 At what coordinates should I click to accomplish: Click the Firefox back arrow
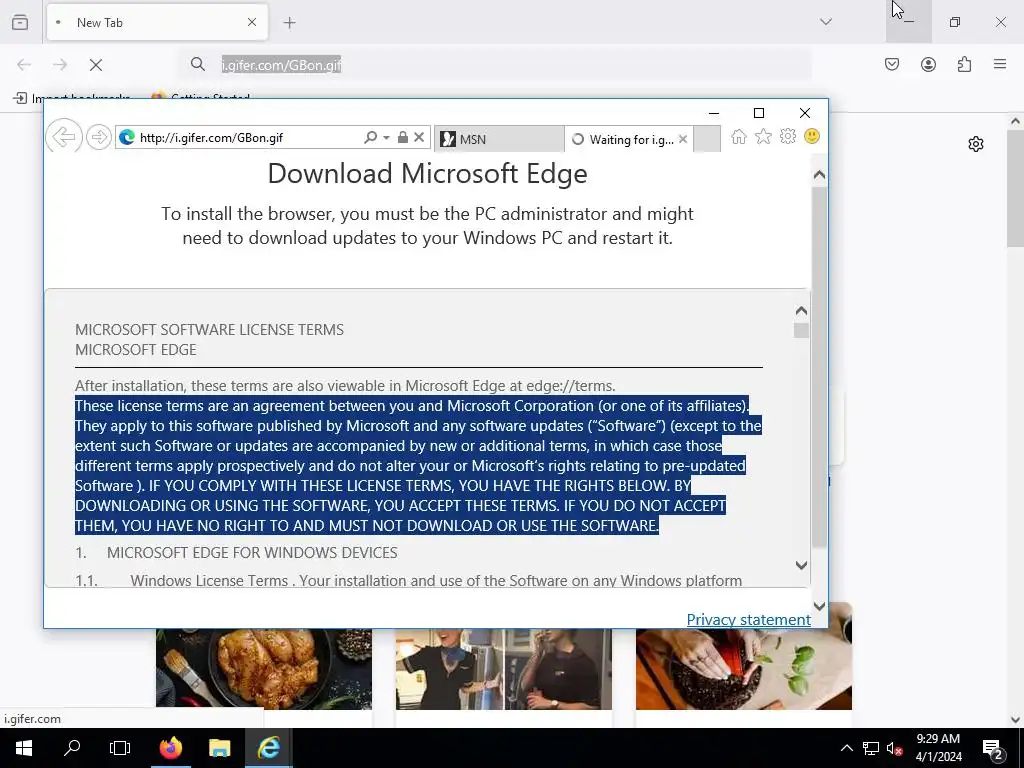(24, 65)
